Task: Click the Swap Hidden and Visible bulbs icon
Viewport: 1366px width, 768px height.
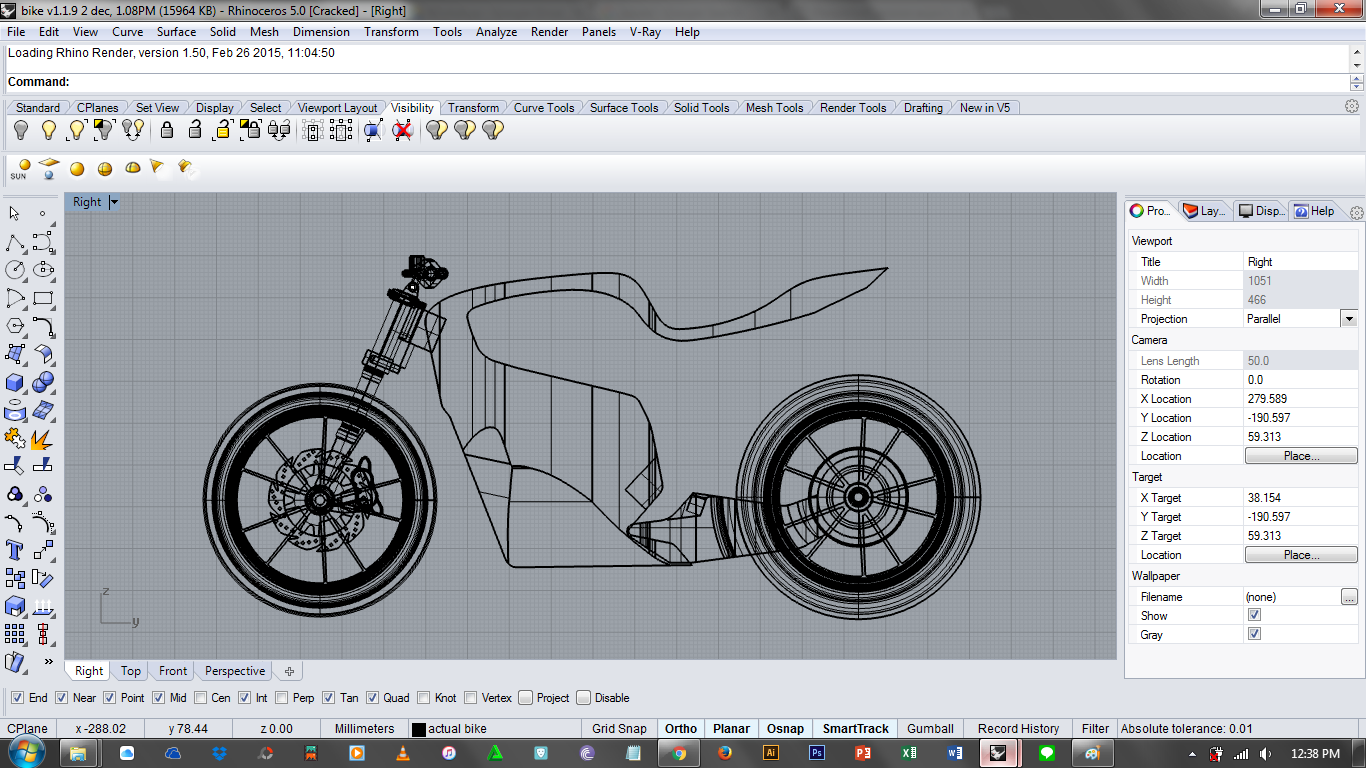Action: tap(133, 130)
